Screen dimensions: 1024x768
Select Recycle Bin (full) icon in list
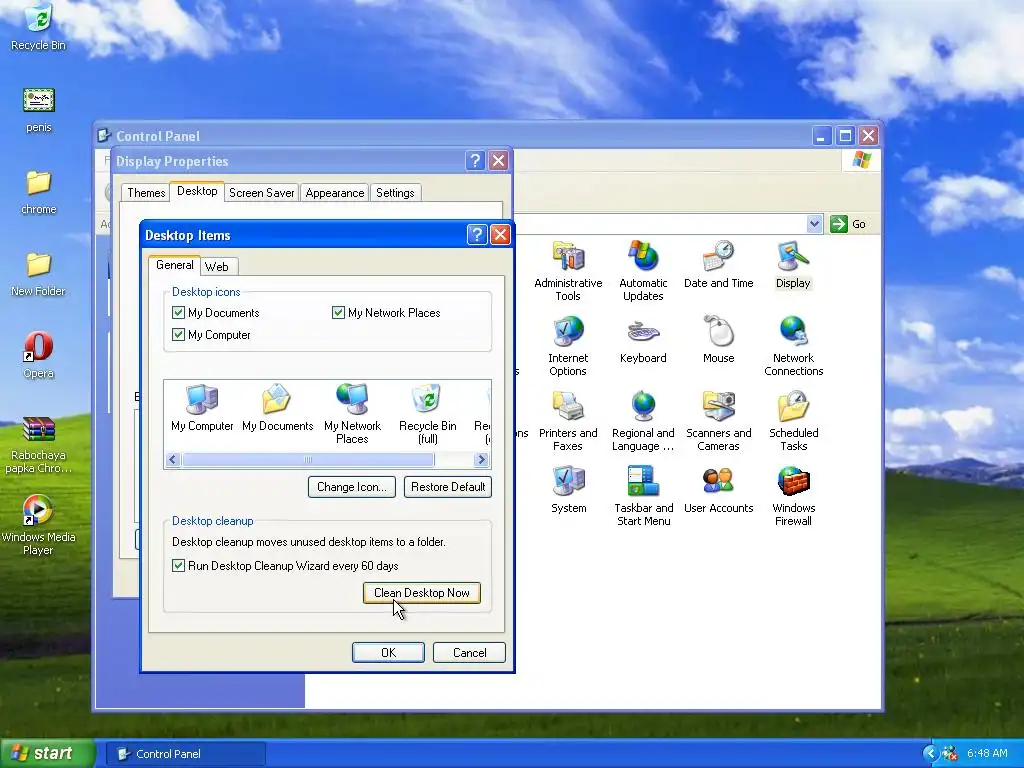(x=428, y=415)
